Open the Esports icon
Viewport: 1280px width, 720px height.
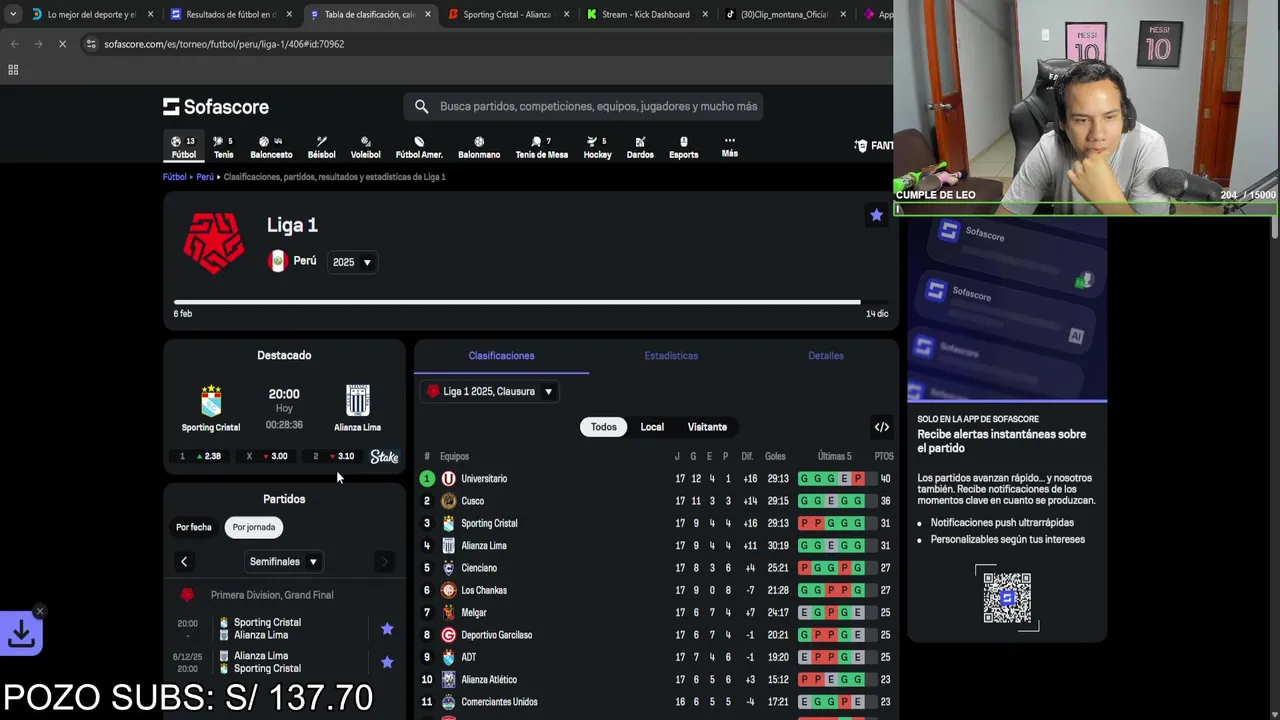click(683, 147)
